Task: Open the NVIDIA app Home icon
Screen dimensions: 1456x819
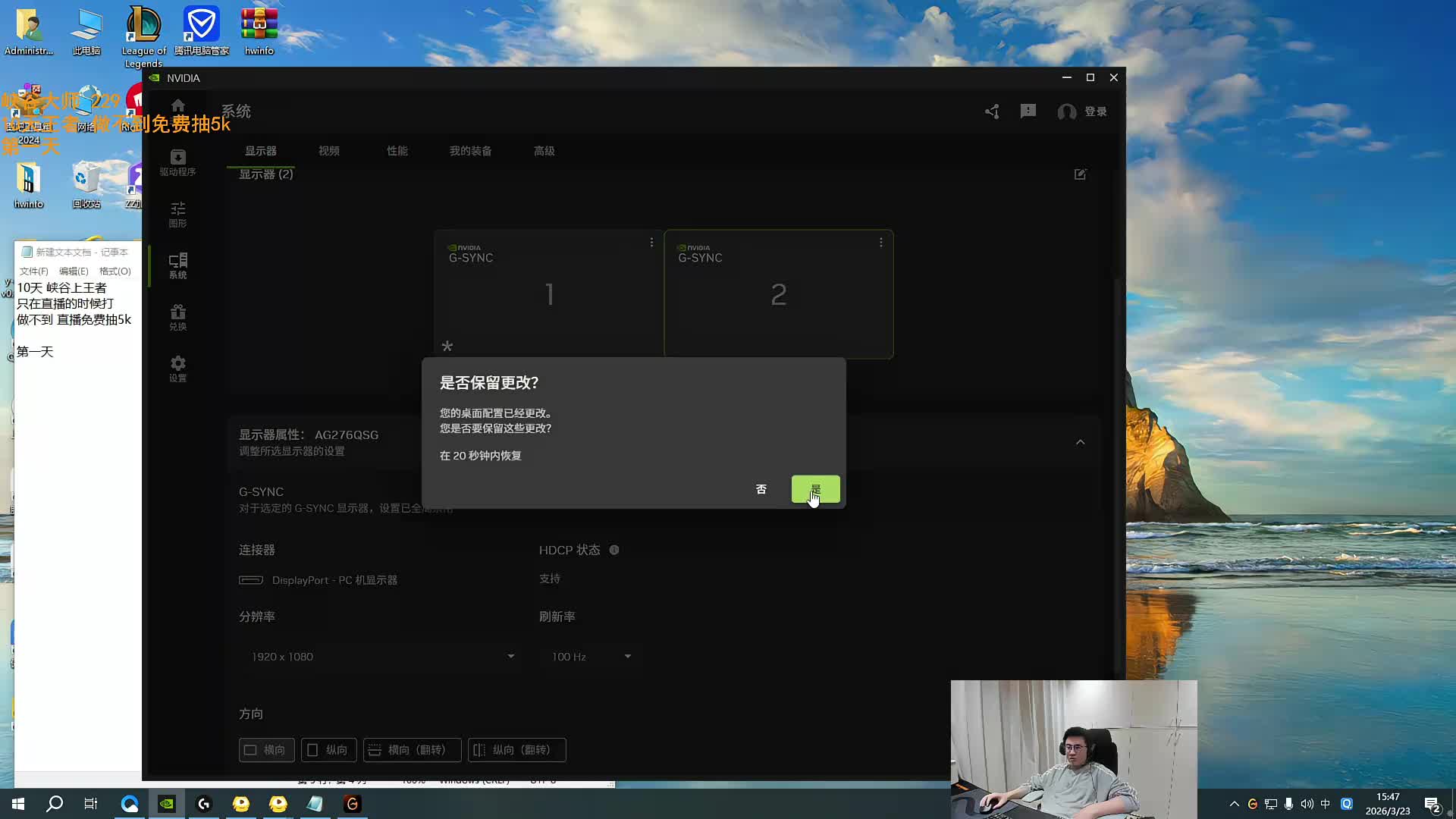Action: click(177, 106)
